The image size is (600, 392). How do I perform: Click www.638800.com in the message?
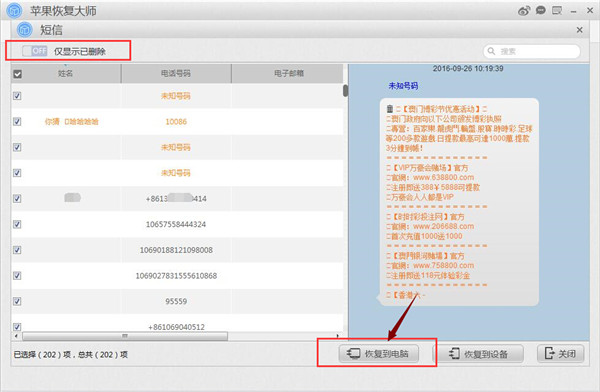tap(443, 177)
